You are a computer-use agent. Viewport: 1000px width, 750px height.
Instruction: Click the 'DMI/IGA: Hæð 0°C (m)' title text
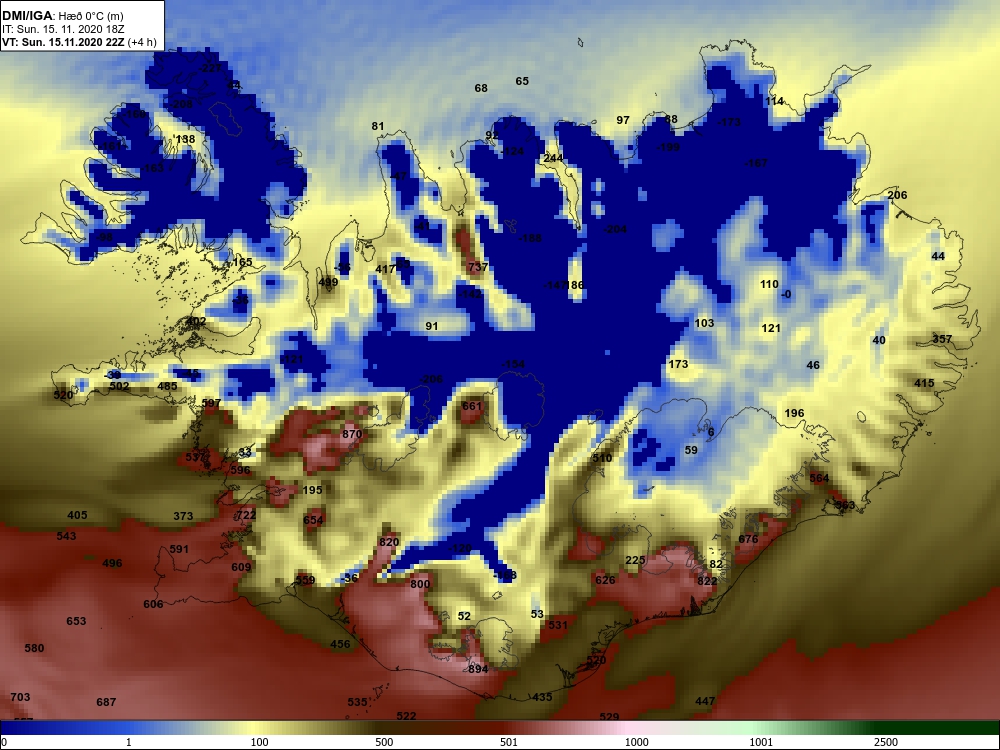(62, 15)
